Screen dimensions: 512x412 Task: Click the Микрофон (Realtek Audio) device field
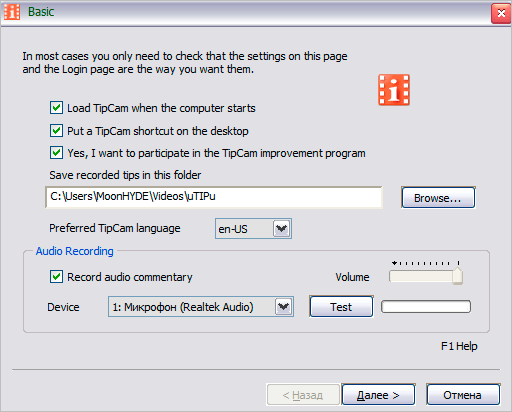coord(201,306)
